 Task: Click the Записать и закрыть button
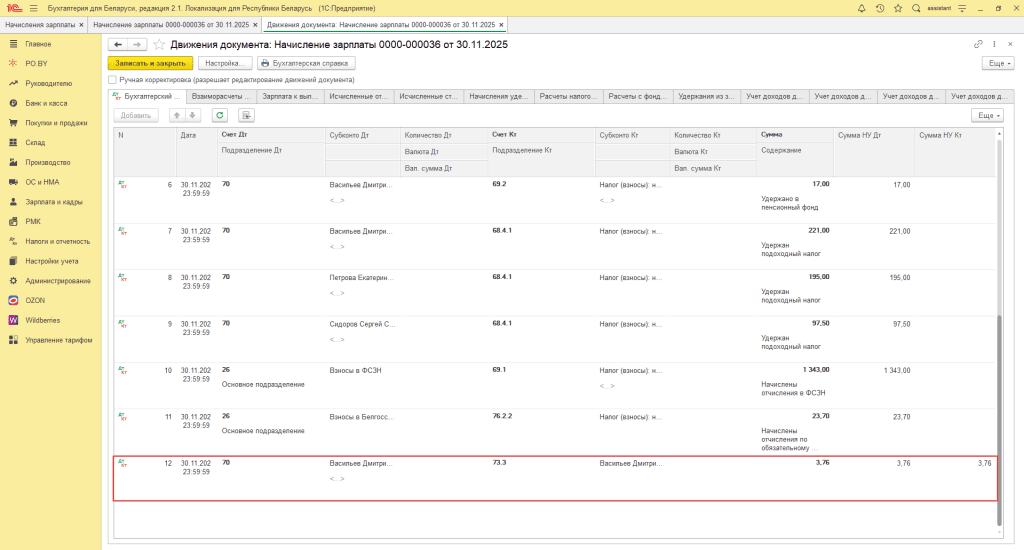tap(150, 63)
